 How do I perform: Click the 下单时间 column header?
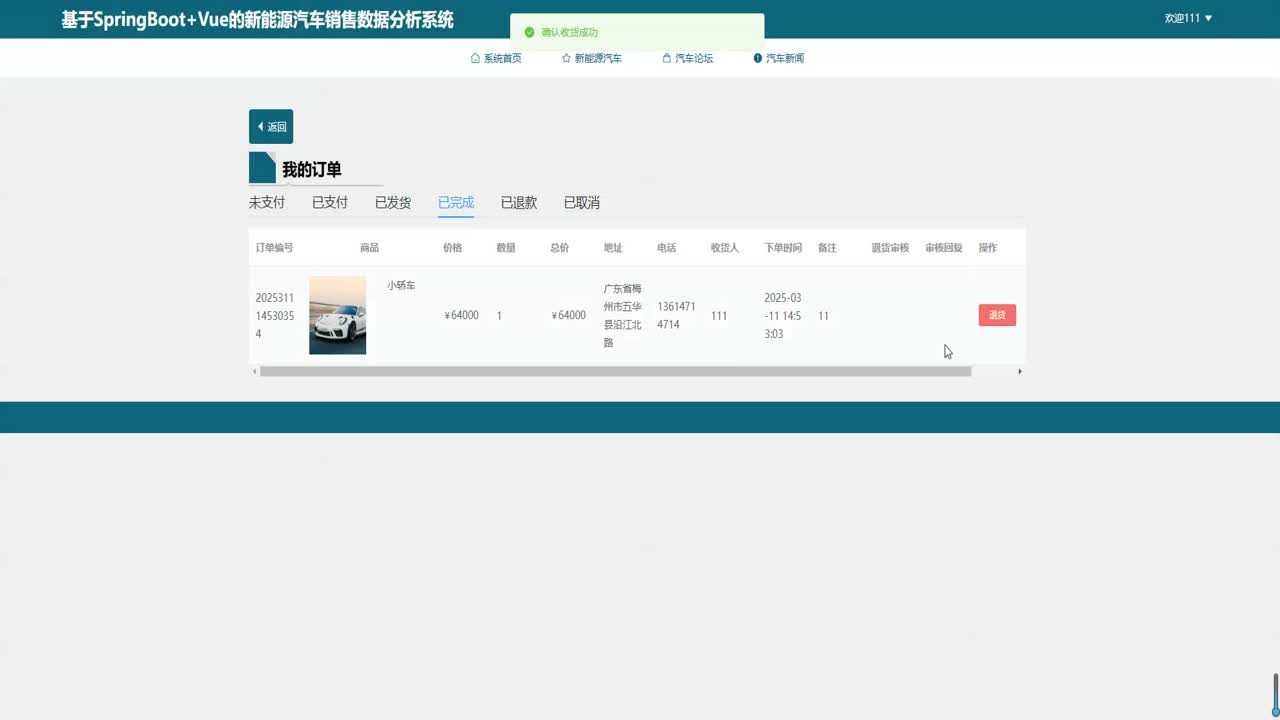(783, 247)
